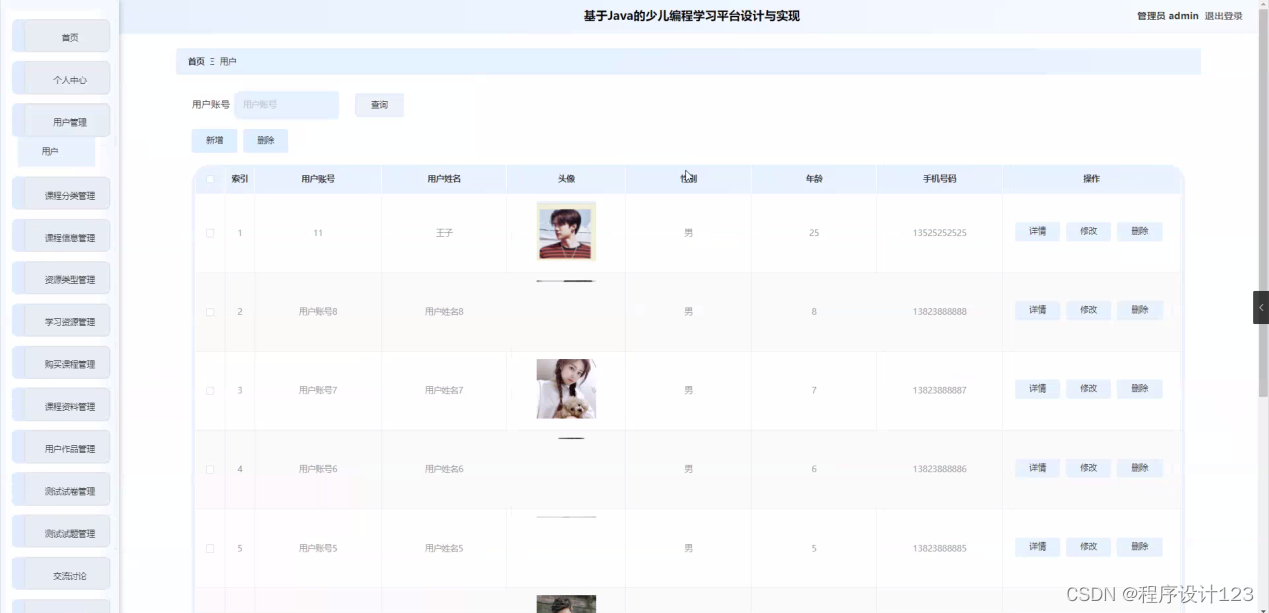
Task: Open 详情 for user 王子
Action: [x=1037, y=231]
